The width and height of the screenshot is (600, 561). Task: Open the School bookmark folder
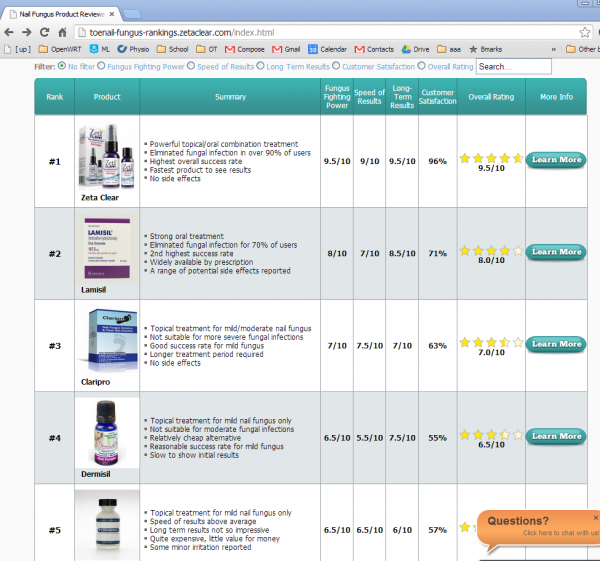coord(173,49)
